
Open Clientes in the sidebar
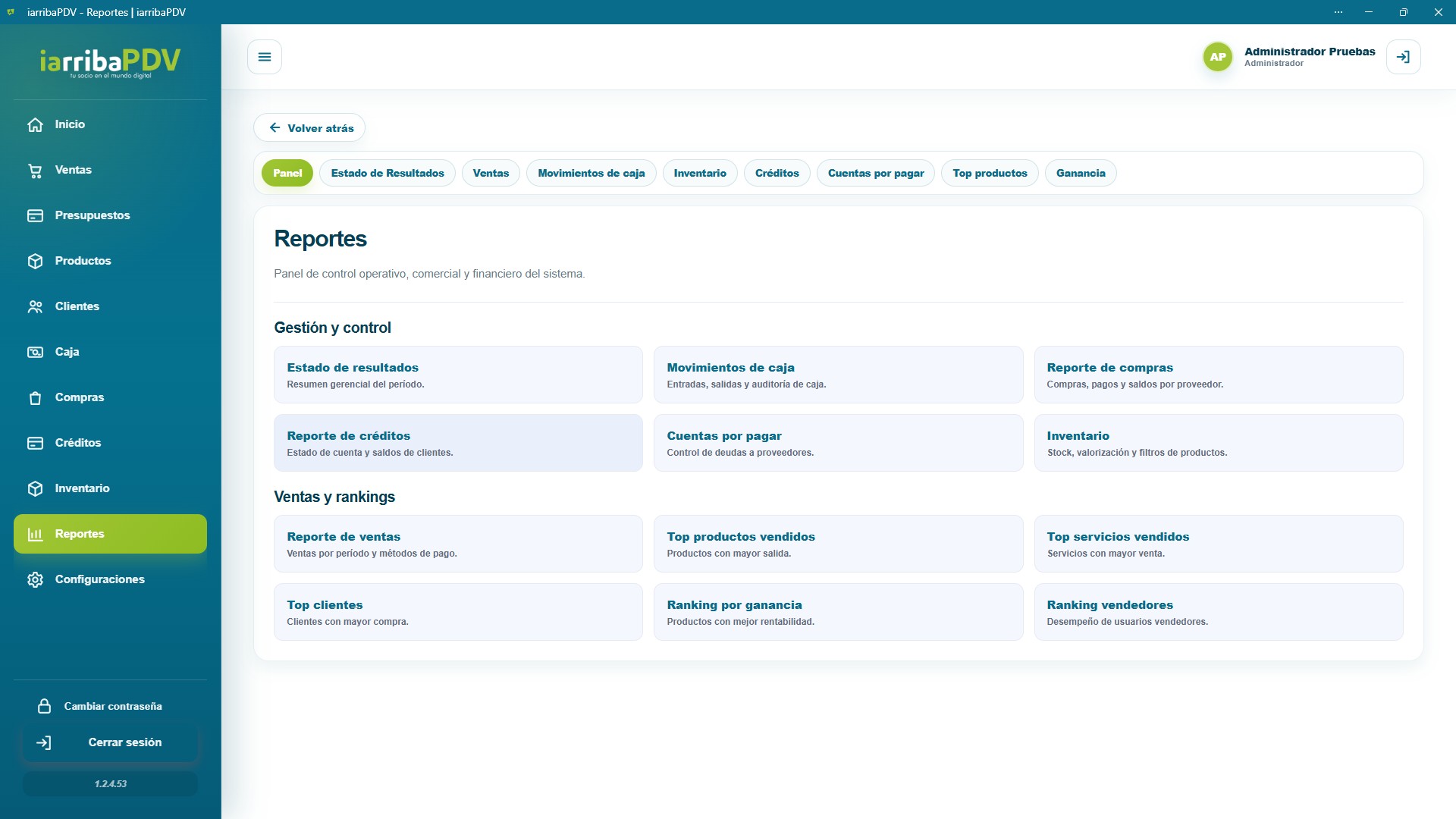tap(110, 306)
